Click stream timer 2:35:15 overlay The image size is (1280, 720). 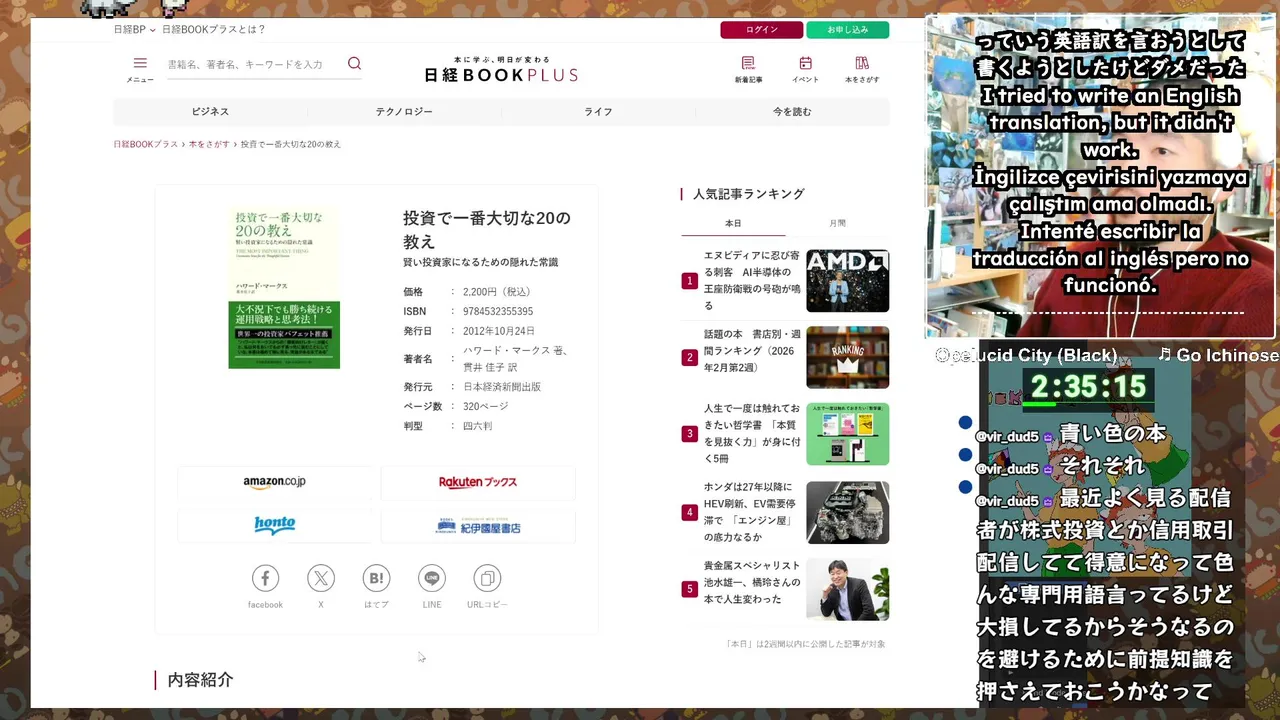1088,387
